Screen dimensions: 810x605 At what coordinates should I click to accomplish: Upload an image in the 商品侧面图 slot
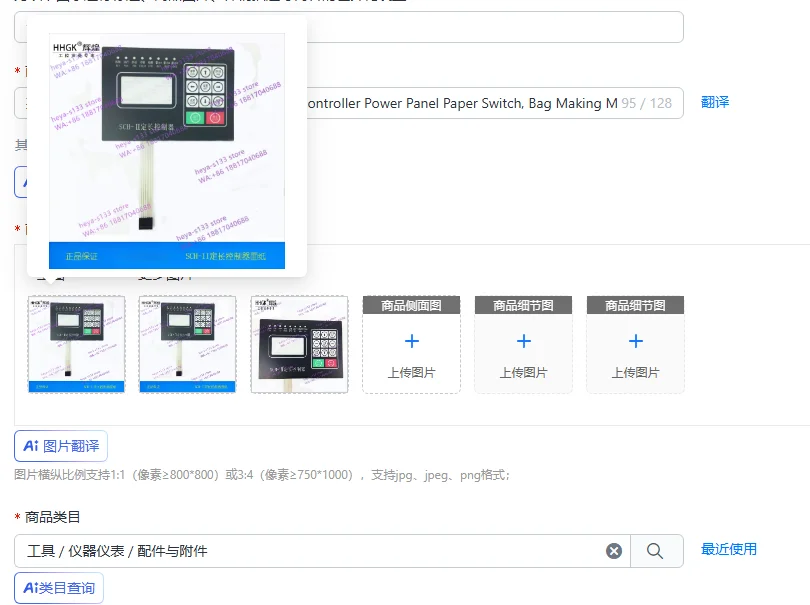(412, 345)
